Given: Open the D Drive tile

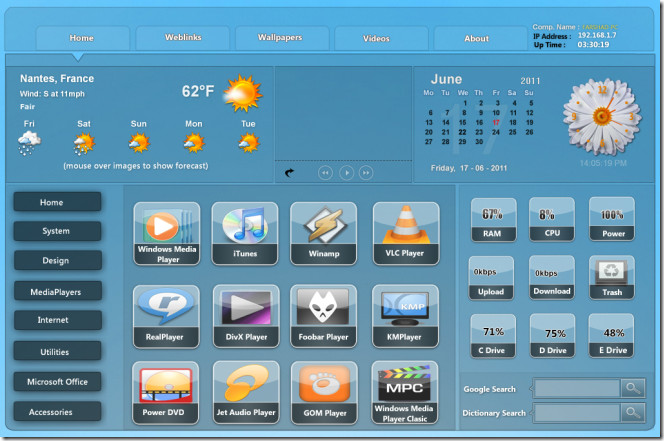Looking at the screenshot, I should pos(552,336).
